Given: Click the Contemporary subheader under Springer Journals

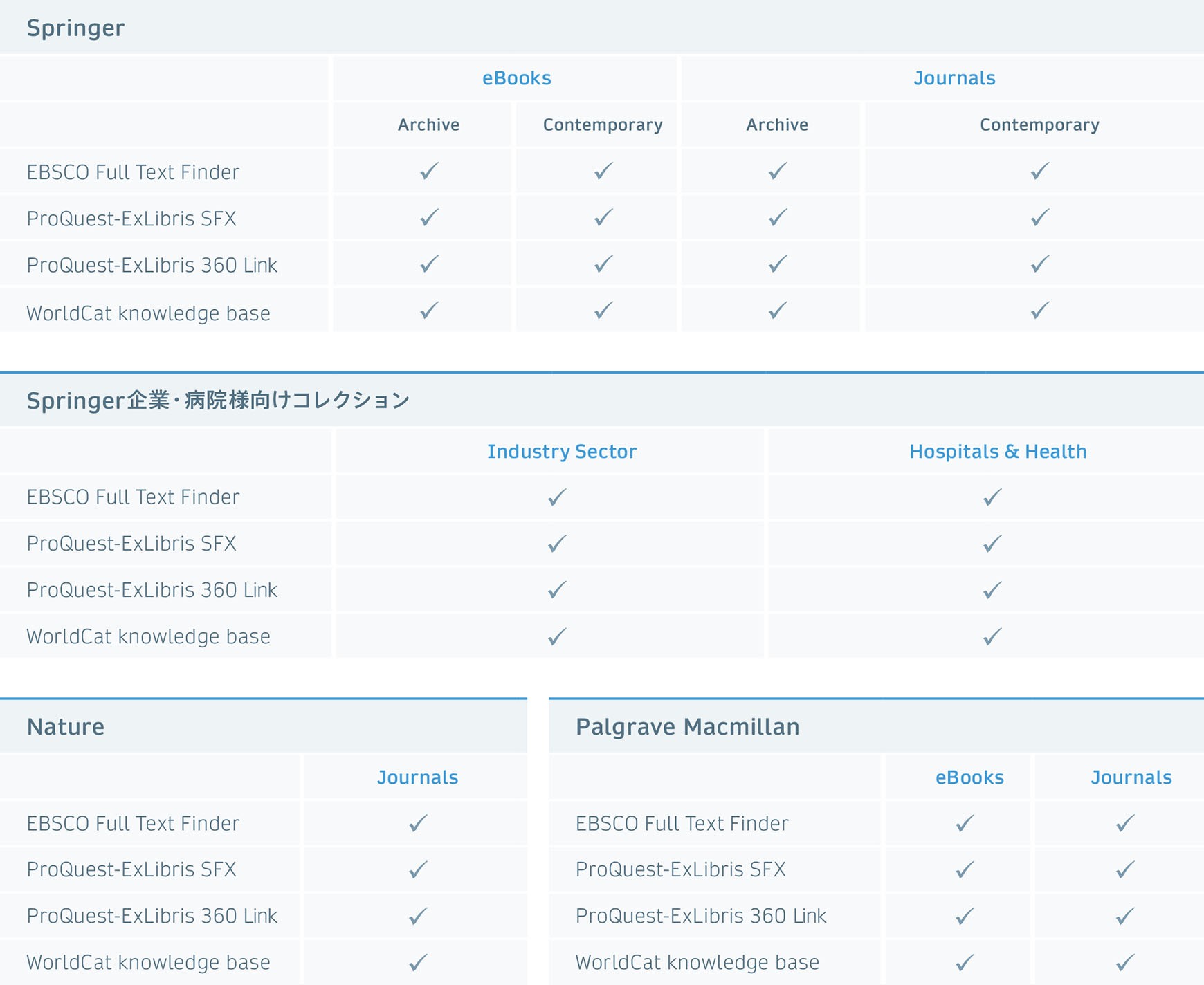Looking at the screenshot, I should [1039, 125].
